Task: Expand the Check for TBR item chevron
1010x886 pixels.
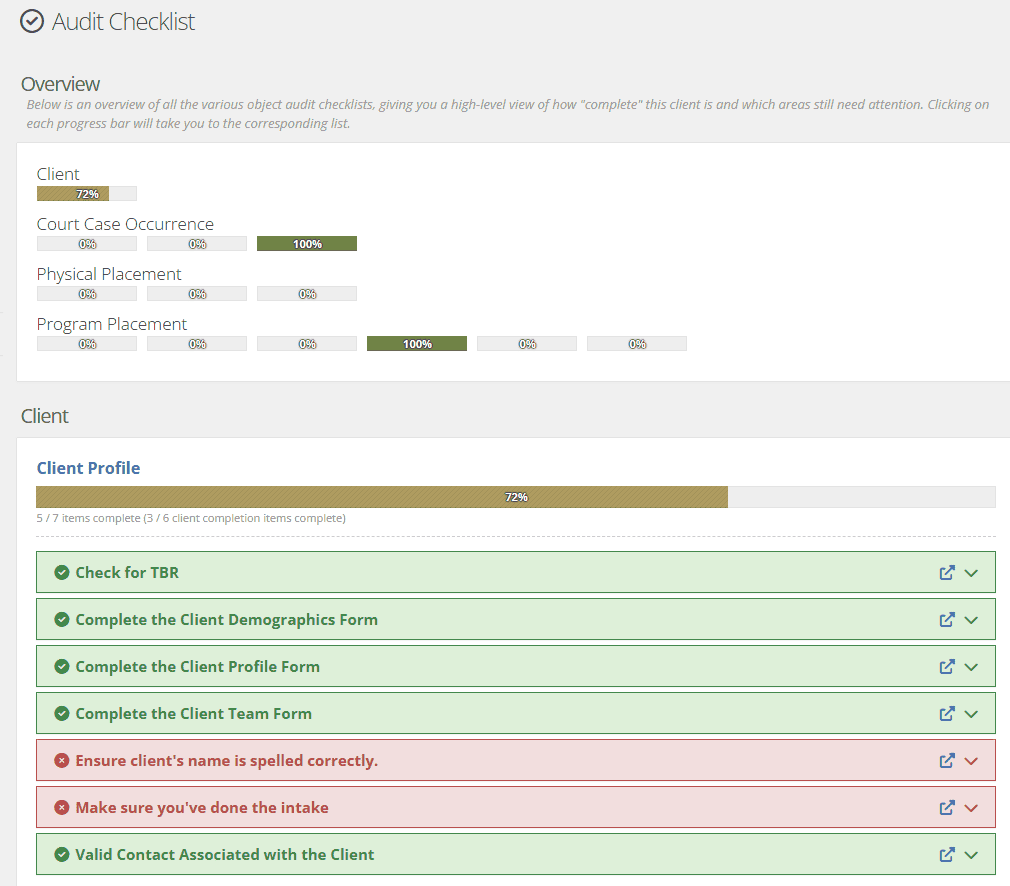Action: pos(971,573)
